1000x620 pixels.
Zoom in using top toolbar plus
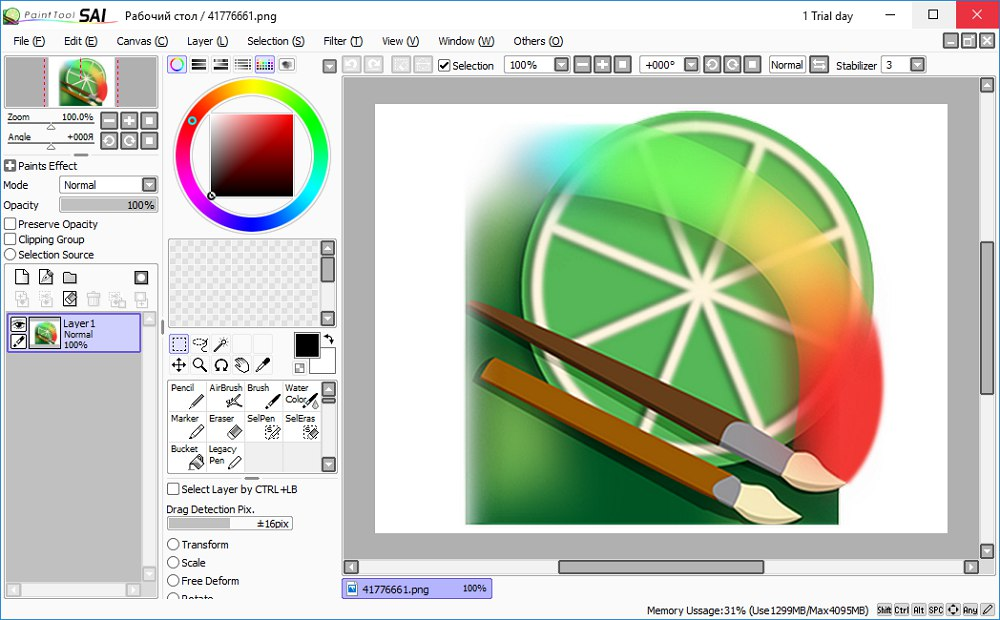click(602, 64)
